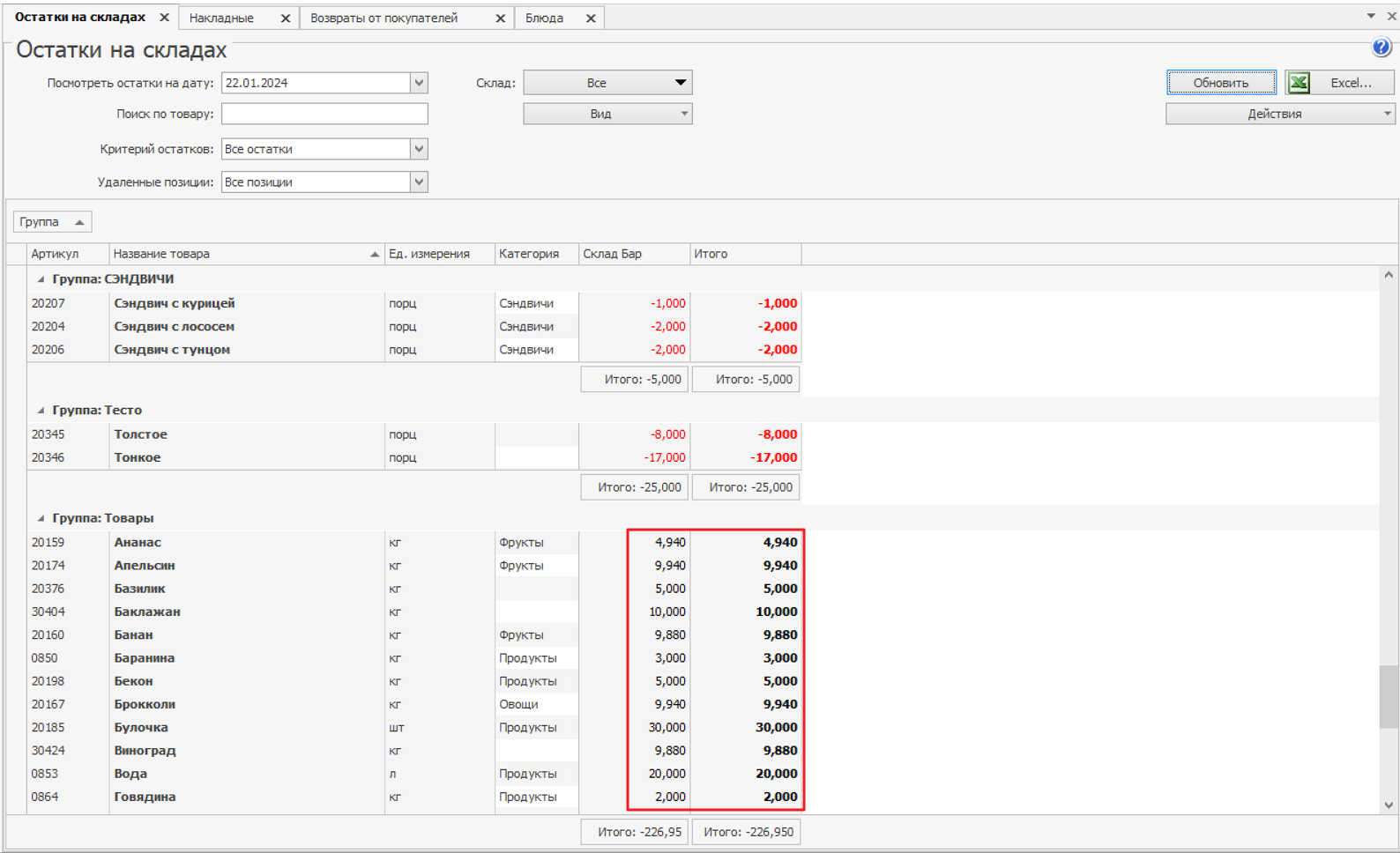
Task: Select row Апельсин
Action: coord(414,566)
